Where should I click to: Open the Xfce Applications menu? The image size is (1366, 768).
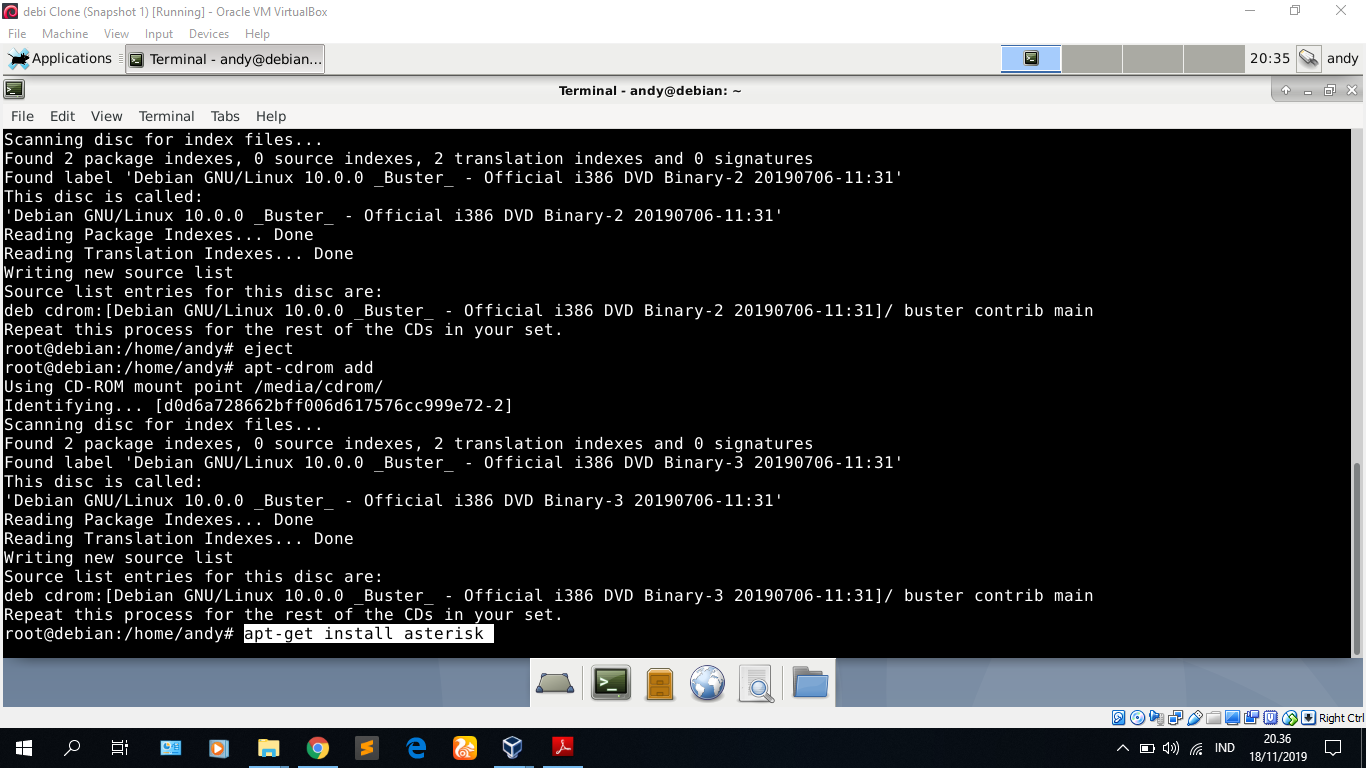tap(60, 59)
